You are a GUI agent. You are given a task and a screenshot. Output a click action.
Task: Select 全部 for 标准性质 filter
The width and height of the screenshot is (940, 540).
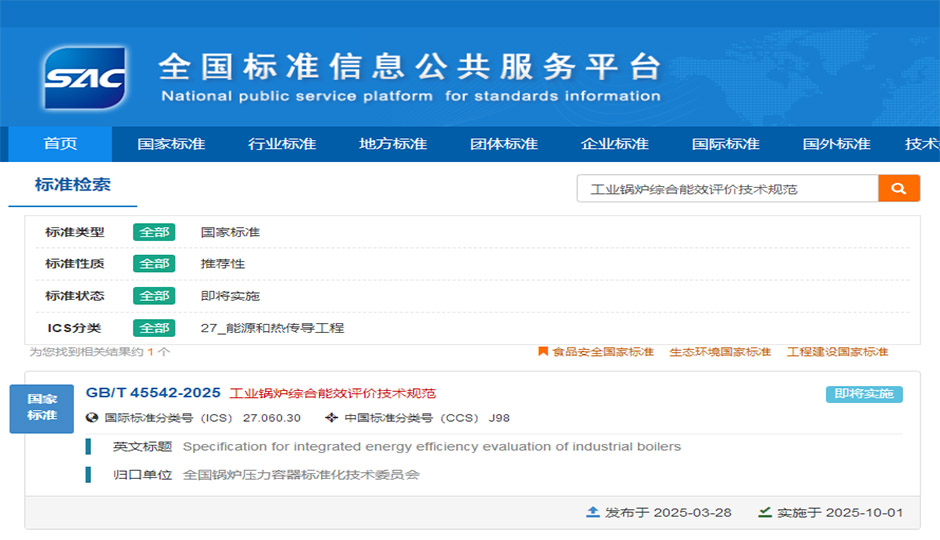coord(154,264)
